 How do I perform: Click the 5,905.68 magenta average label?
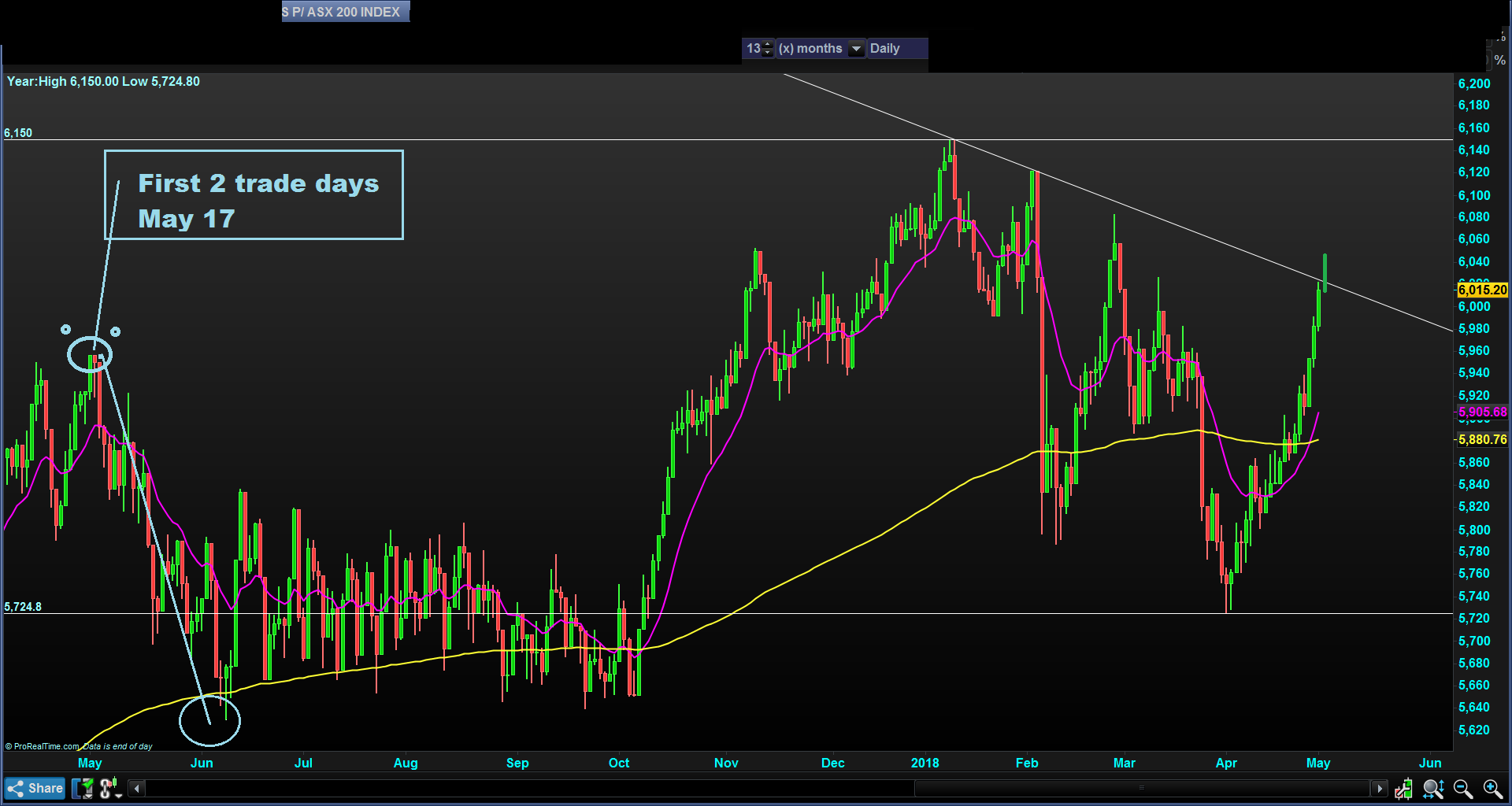tap(1482, 412)
